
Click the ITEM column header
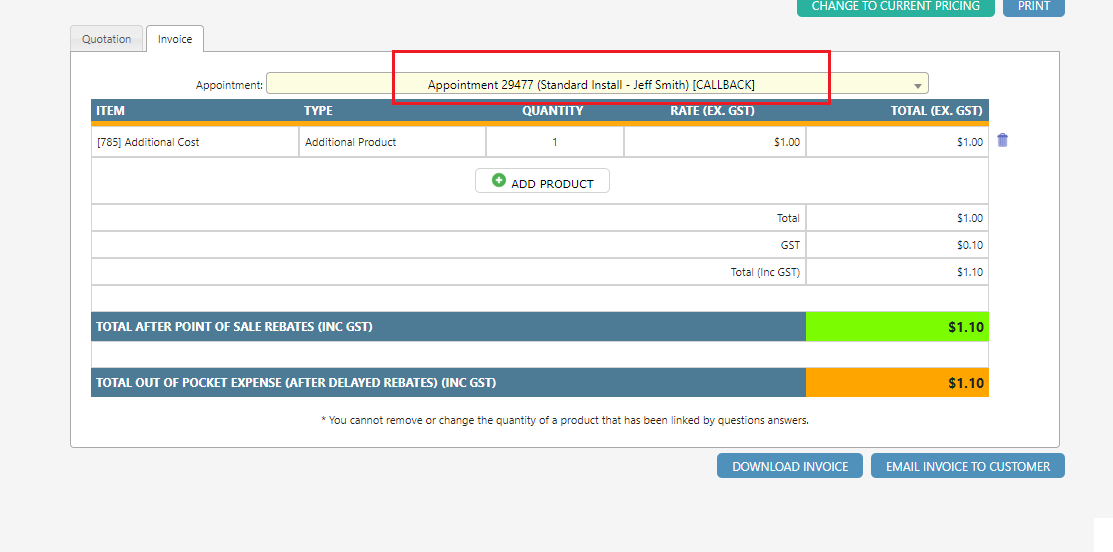coord(111,111)
